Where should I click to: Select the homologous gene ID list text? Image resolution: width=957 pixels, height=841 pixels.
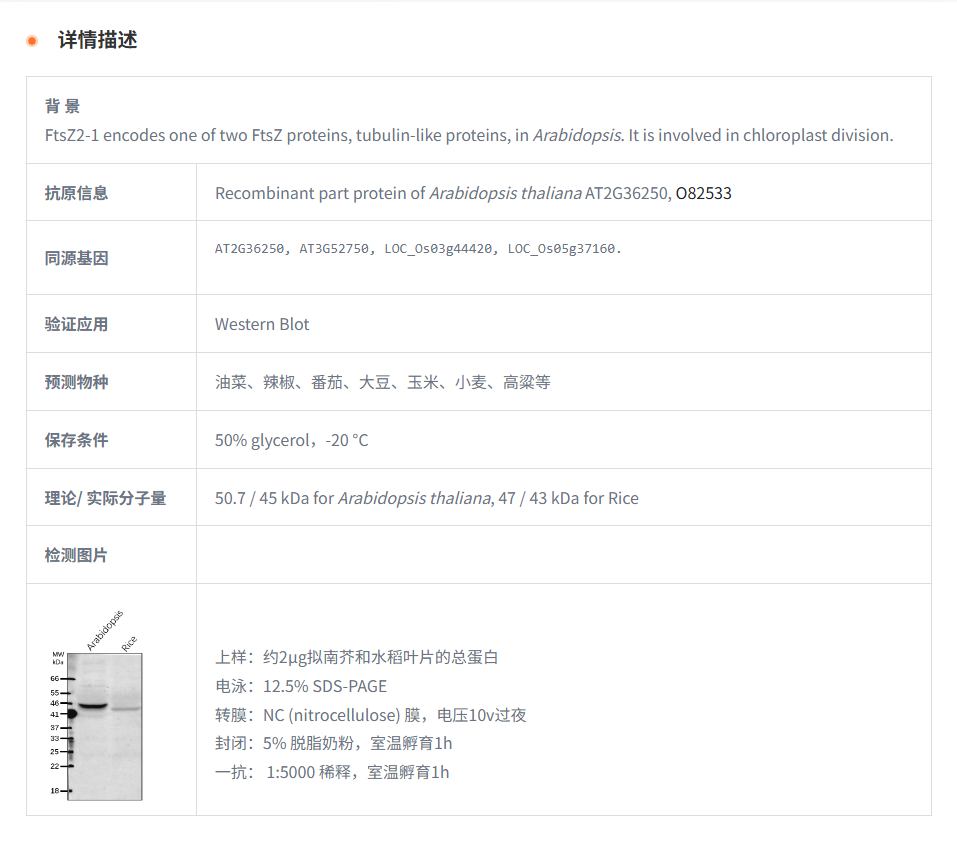click(418, 248)
